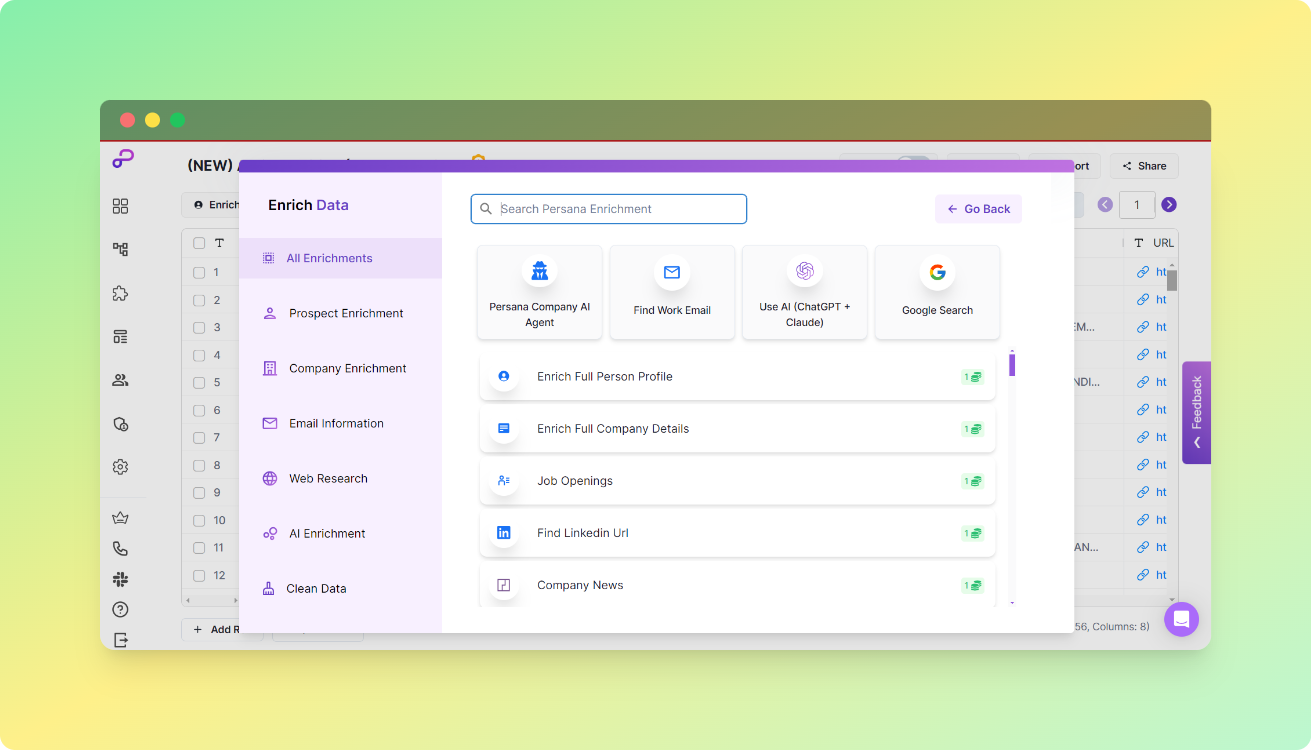Open the puzzle integrations icon
1311x750 pixels.
120,293
